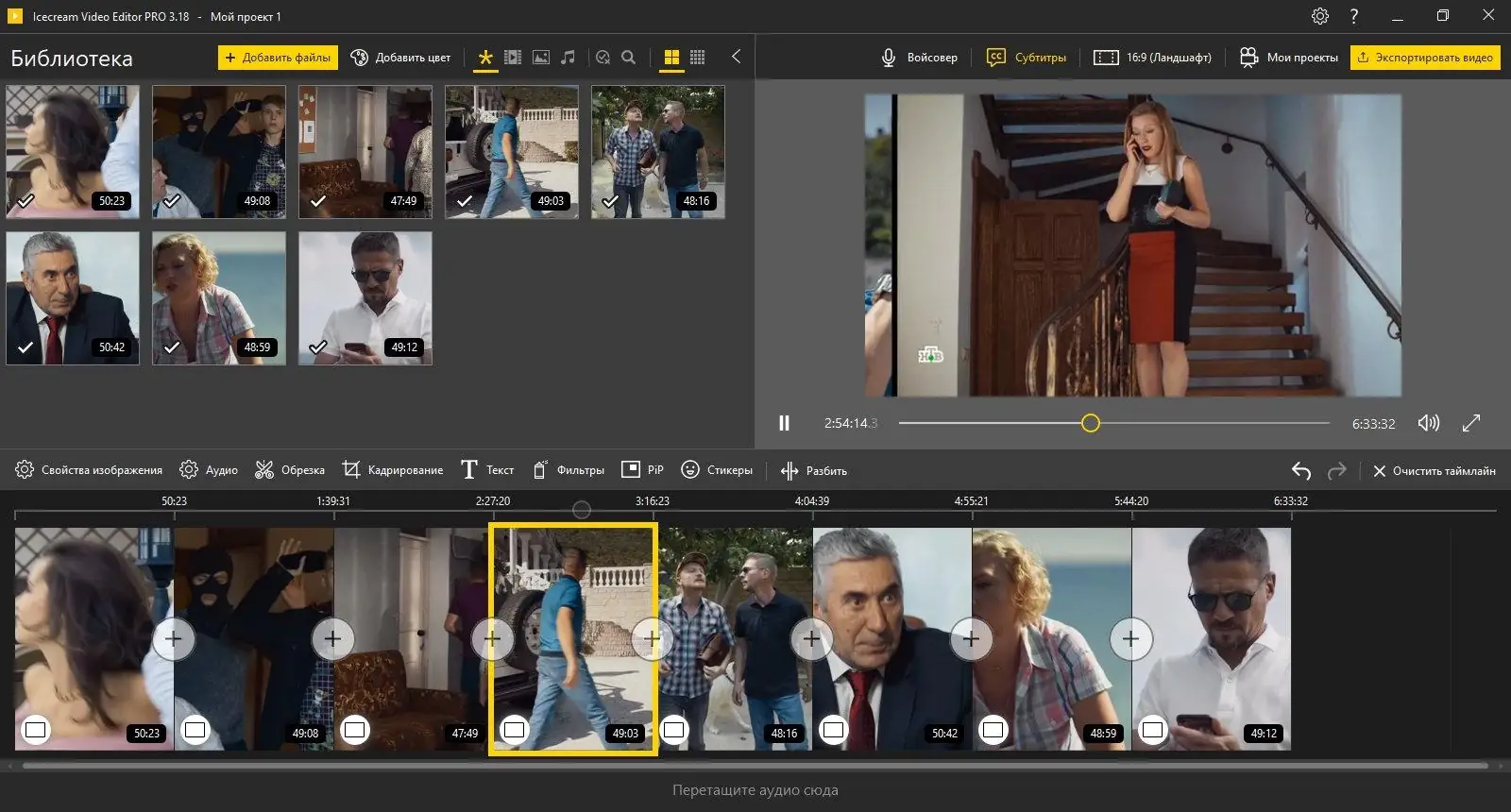1511x812 pixels.
Task: Filter library by audio files
Action: 568,58
